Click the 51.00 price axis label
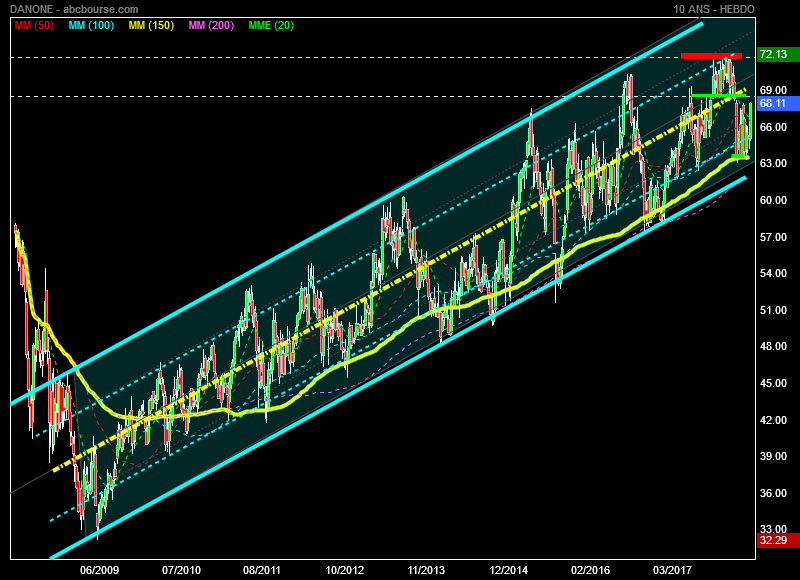800x580 pixels. pos(773,310)
